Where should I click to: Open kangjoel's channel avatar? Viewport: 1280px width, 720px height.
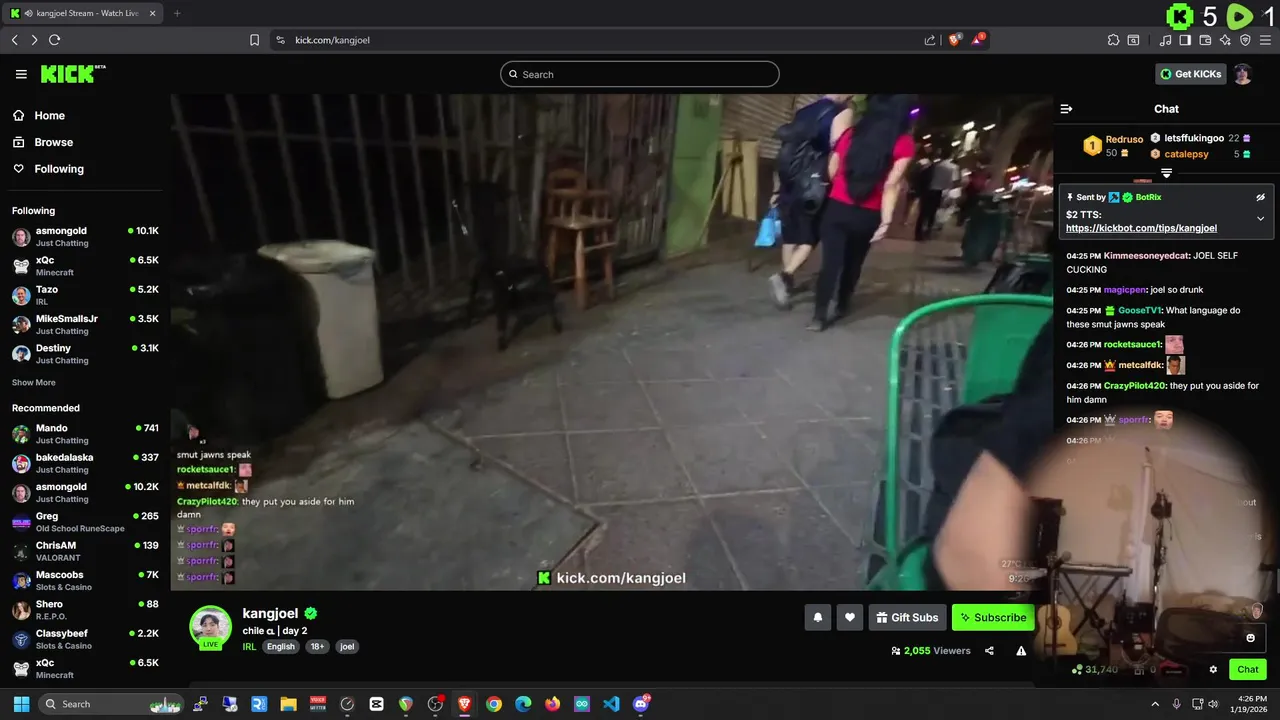(211, 627)
